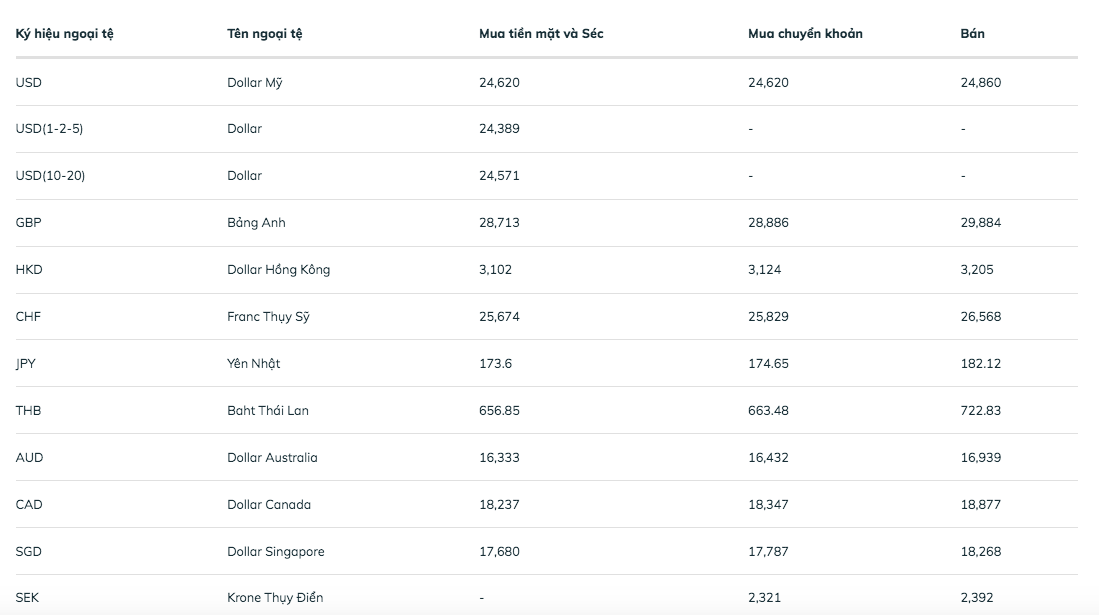Click the JPY selling rate 182.12
The height and width of the screenshot is (615, 1099).
click(980, 364)
